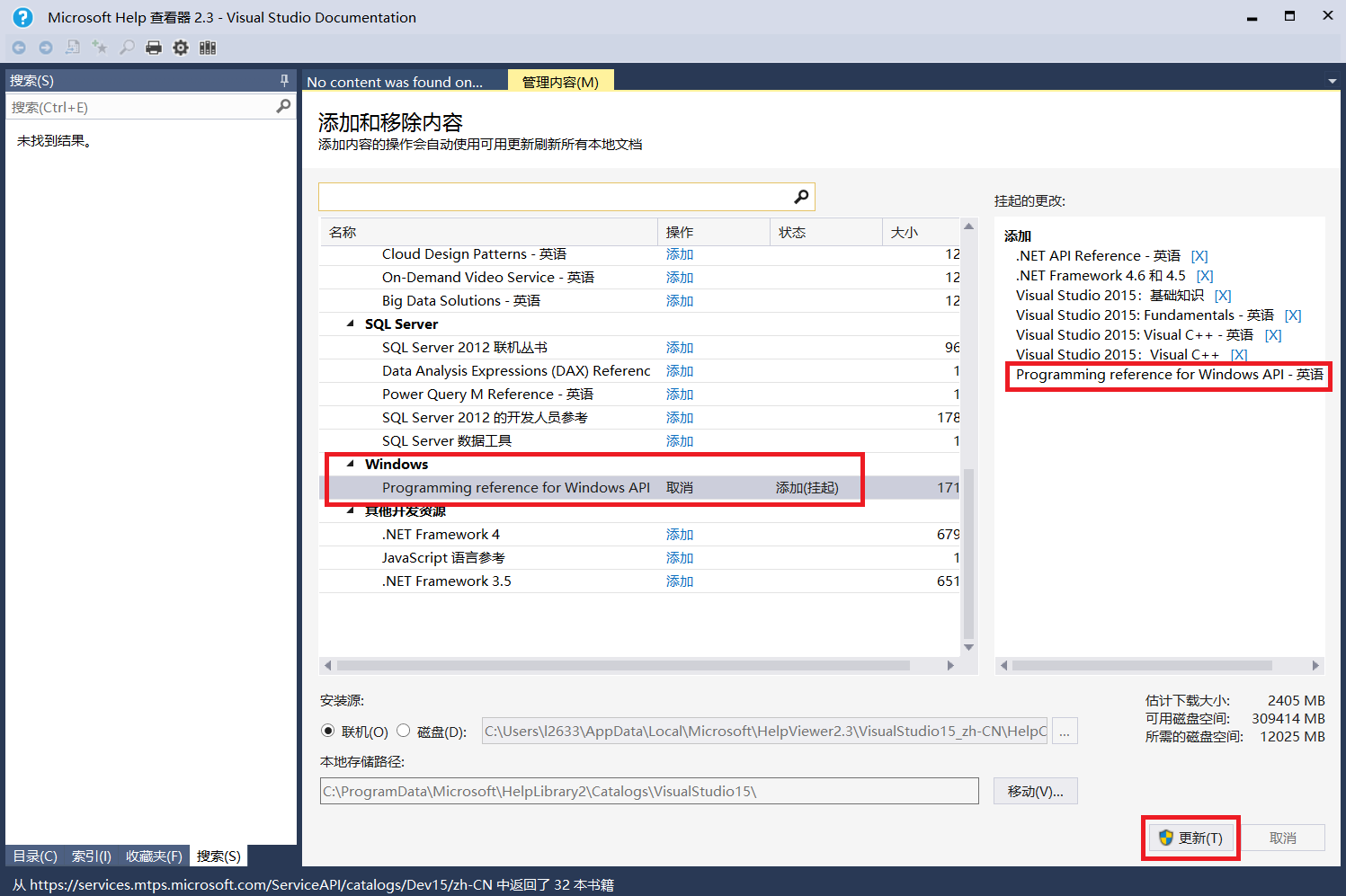Click the 更新(T) button
The image size is (1346, 896).
(x=1190, y=838)
